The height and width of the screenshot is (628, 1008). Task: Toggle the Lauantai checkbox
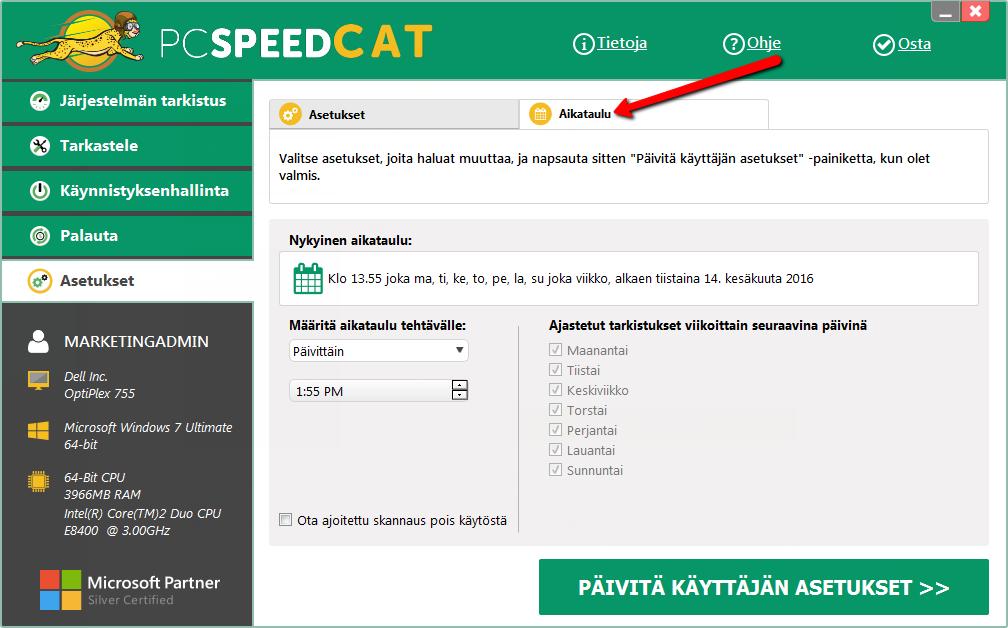point(555,449)
